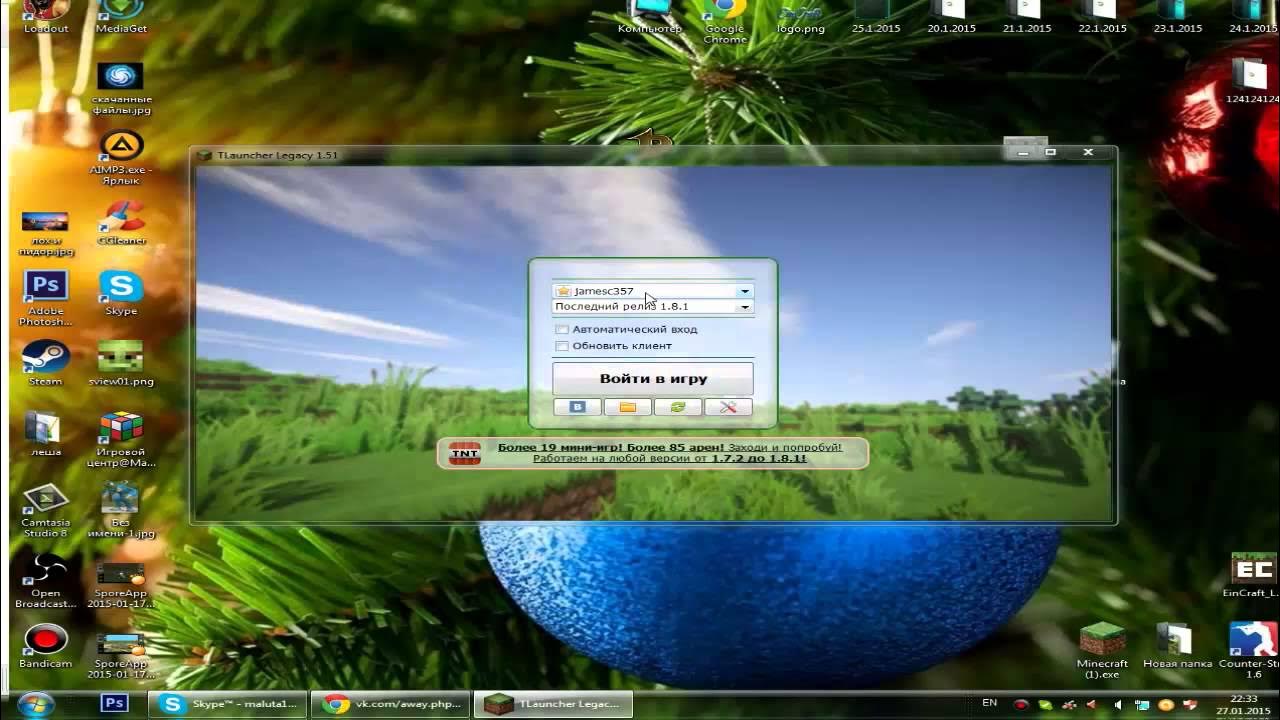Image resolution: width=1280 pixels, height=720 pixels.
Task: Click the green refresh icon button
Action: click(678, 407)
